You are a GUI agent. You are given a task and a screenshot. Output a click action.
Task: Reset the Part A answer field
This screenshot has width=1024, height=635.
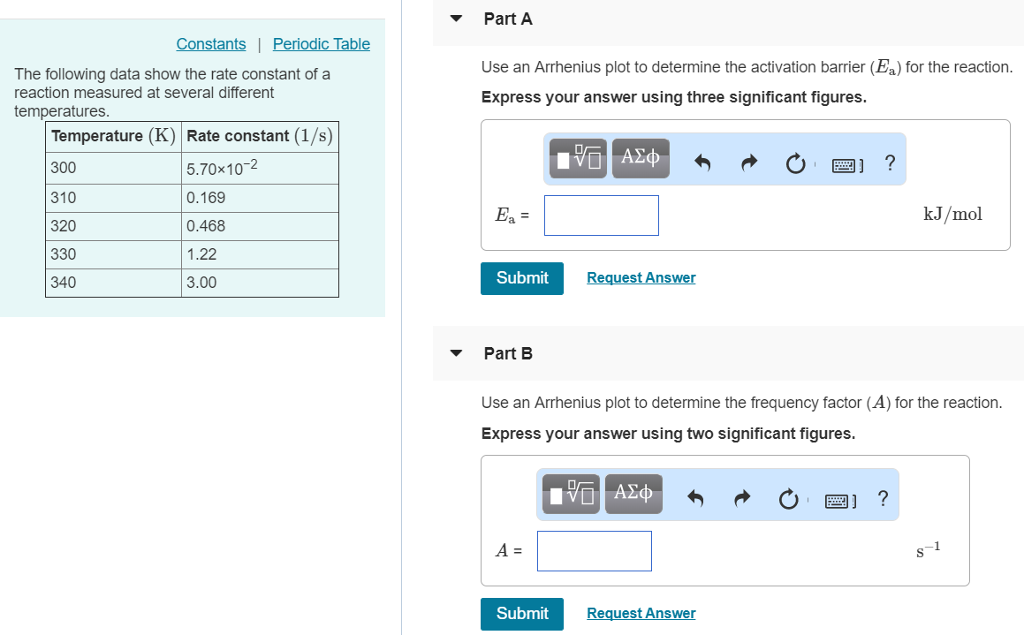pos(796,162)
